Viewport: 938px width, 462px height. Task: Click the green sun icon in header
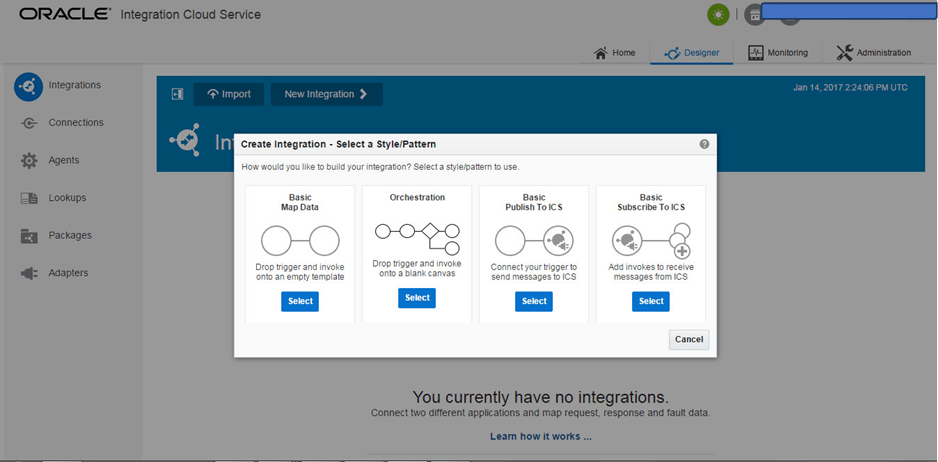pyautogui.click(x=718, y=14)
